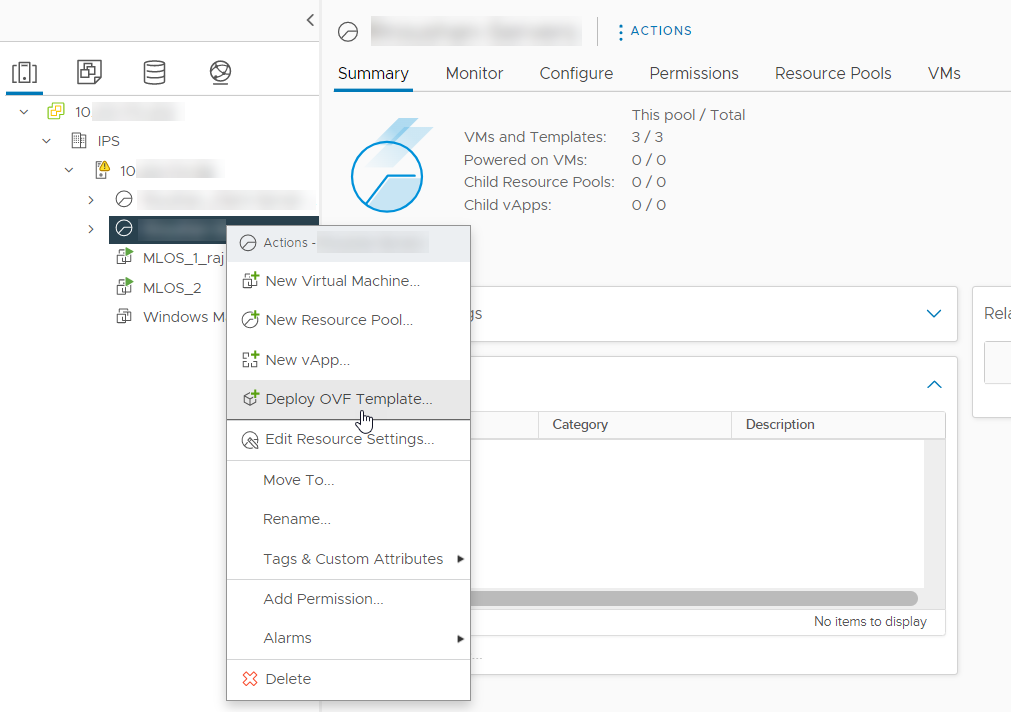Click the host warning icon in tree
The width and height of the screenshot is (1011, 712).
point(103,170)
